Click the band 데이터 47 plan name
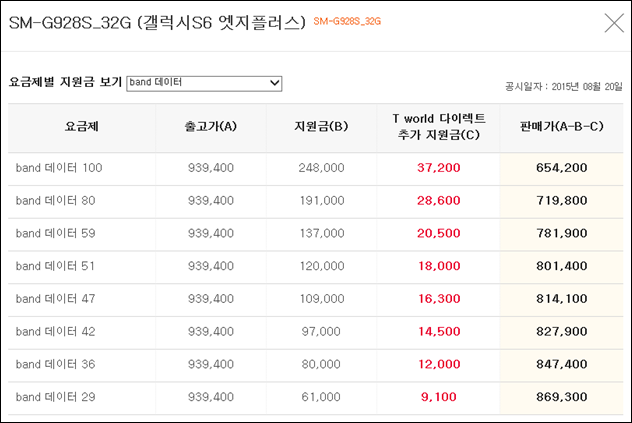The image size is (632, 423). point(56,298)
